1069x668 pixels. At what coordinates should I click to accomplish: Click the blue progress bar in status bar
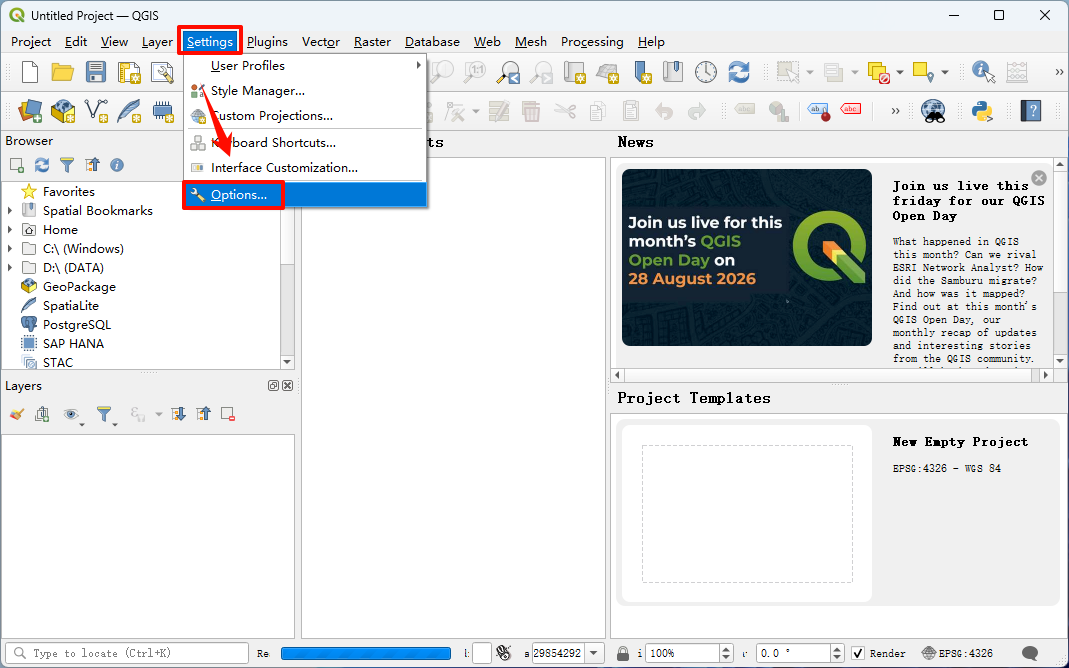point(366,653)
